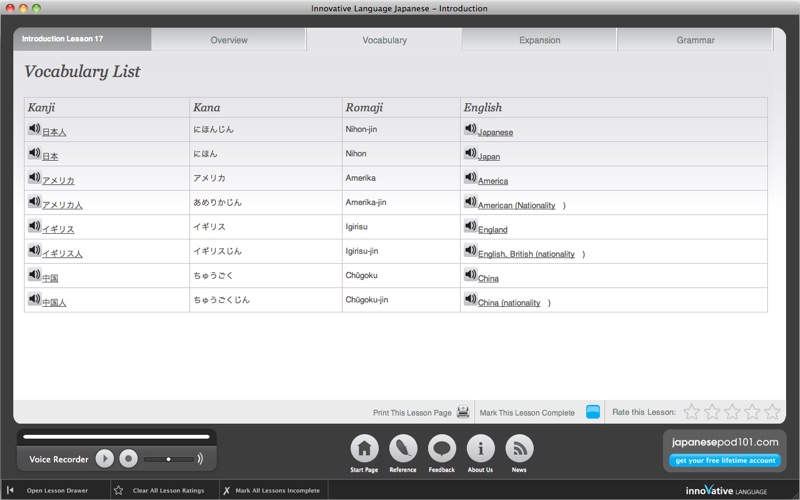This screenshot has width=800, height=500.
Task: Click the innoVative Language logo
Action: [x=726, y=490]
